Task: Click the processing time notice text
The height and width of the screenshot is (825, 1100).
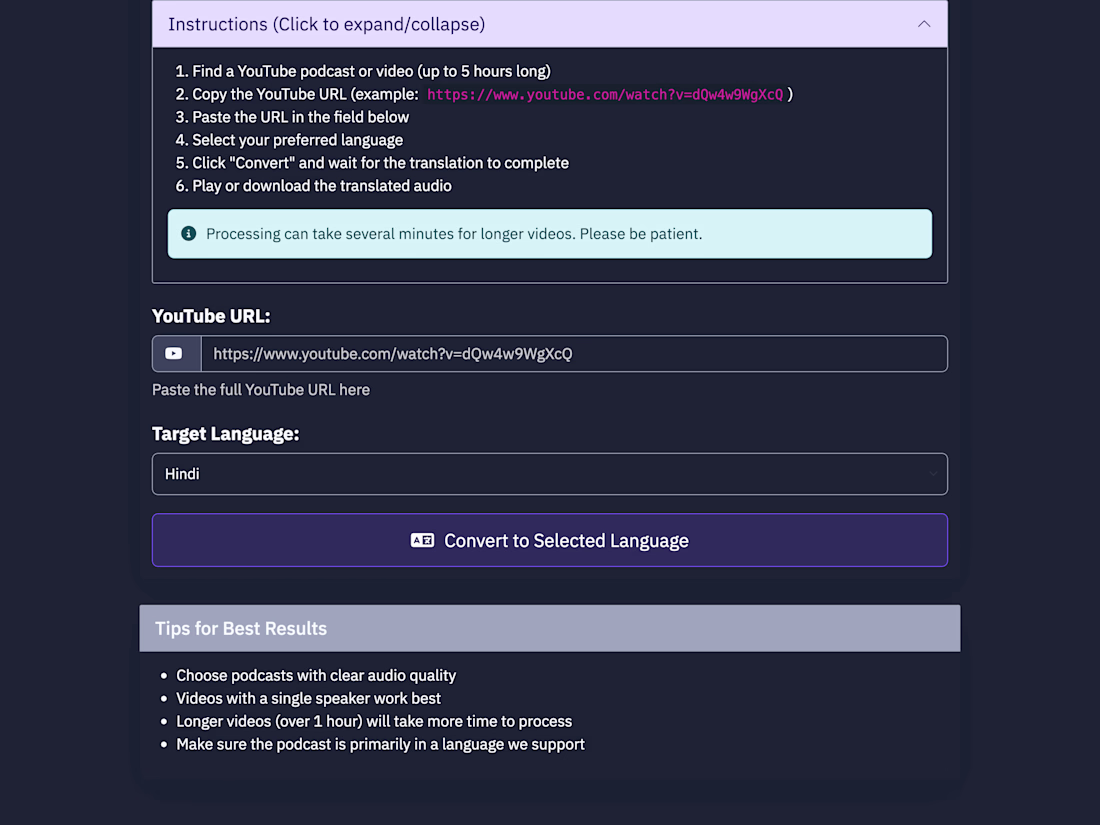Action: (454, 234)
